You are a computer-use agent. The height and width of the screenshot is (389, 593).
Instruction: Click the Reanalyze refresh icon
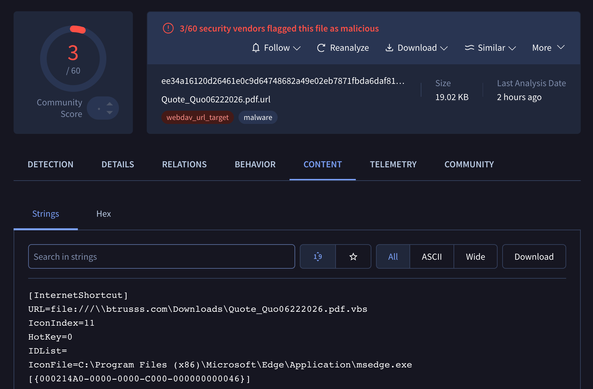[321, 48]
